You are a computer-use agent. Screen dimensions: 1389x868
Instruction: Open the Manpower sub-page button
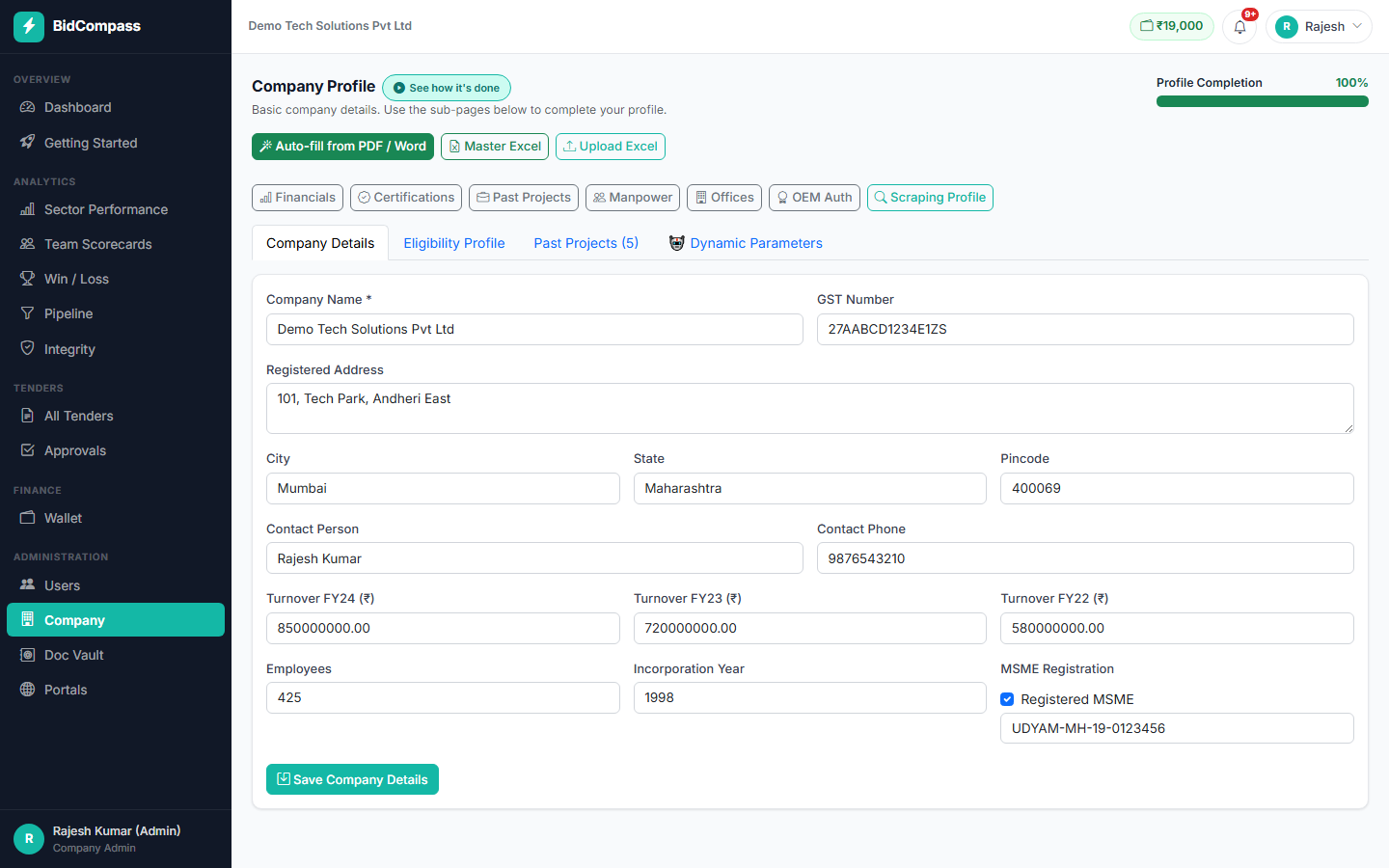633,198
